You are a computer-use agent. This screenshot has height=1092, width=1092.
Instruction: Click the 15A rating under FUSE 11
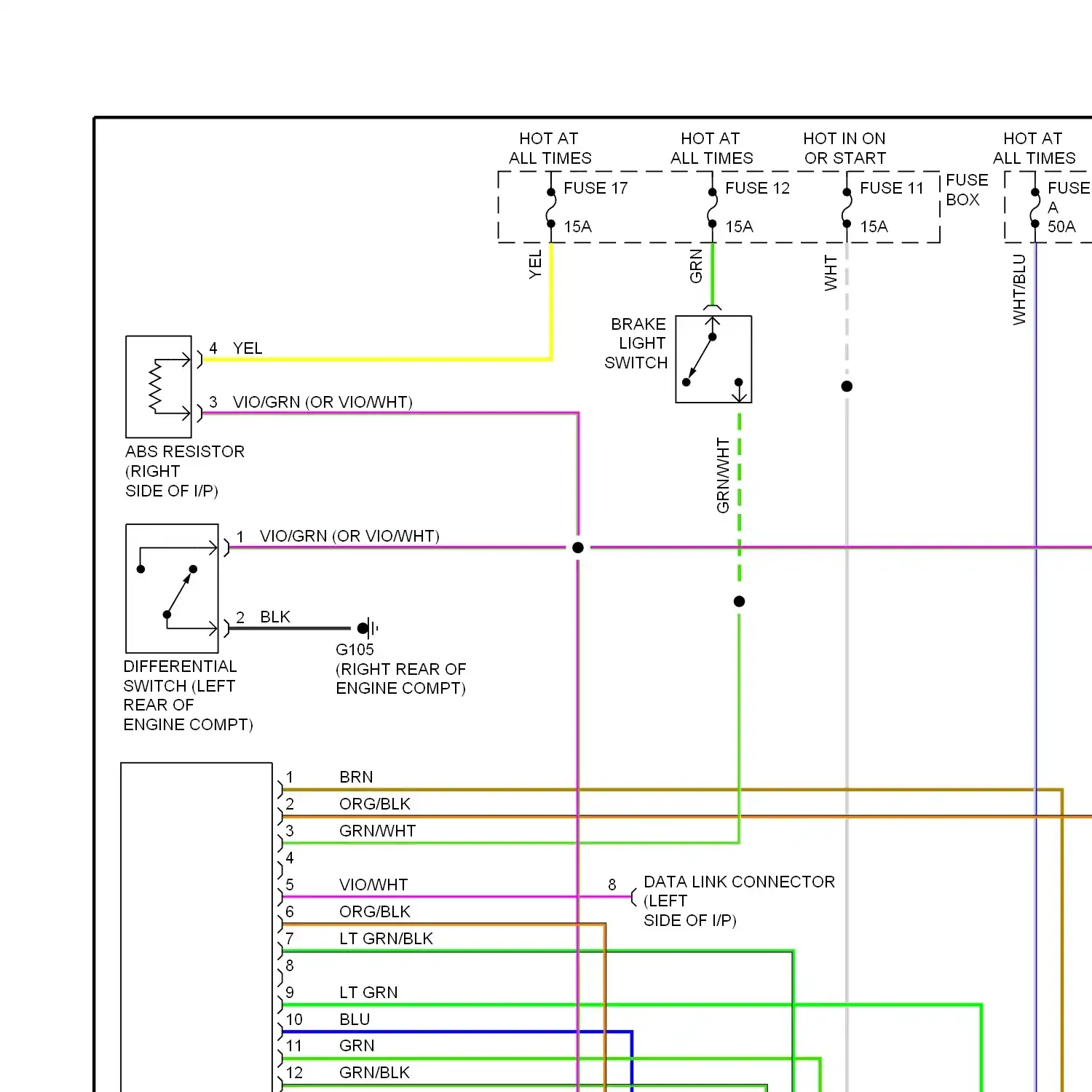874,226
